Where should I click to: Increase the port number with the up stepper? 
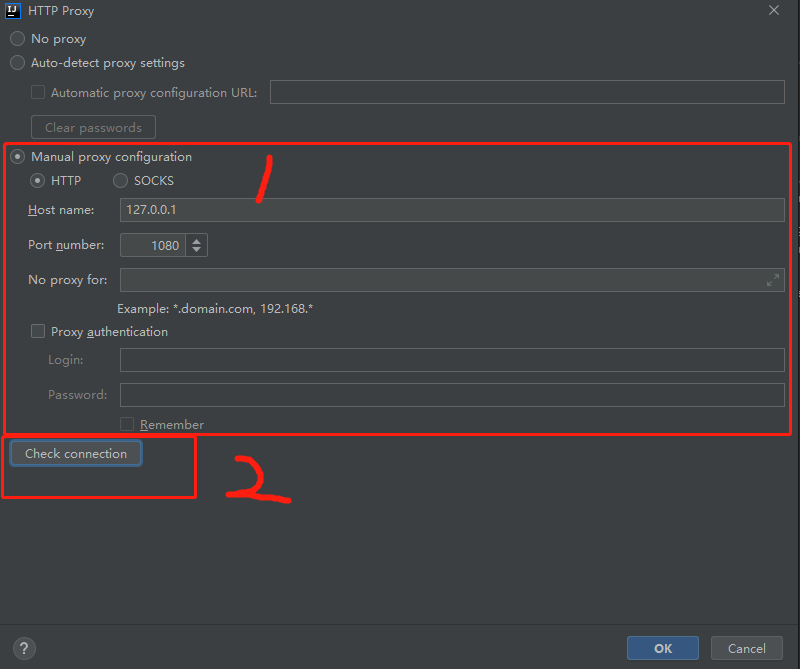[198, 239]
